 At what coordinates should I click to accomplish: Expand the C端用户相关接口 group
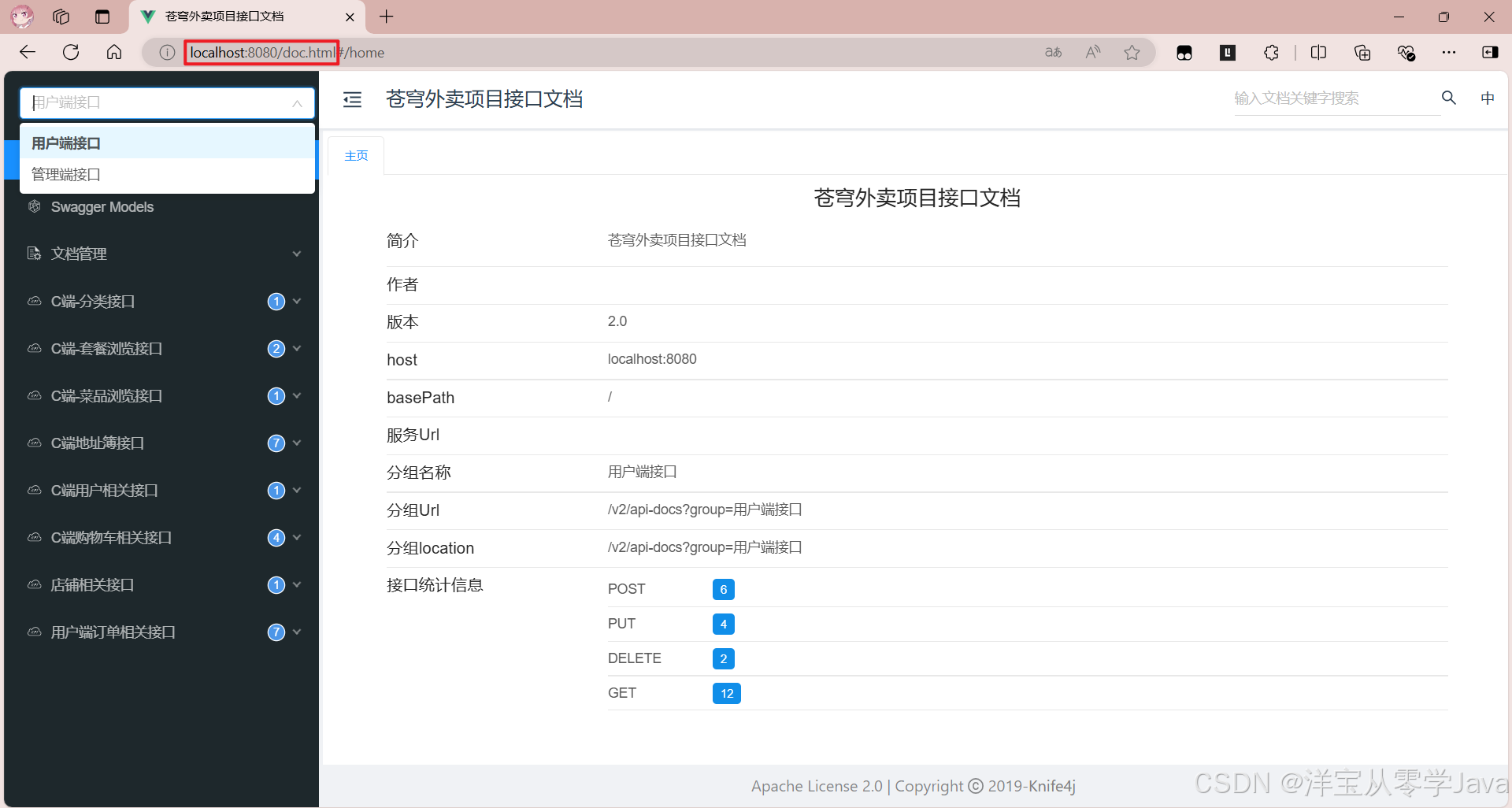click(161, 490)
